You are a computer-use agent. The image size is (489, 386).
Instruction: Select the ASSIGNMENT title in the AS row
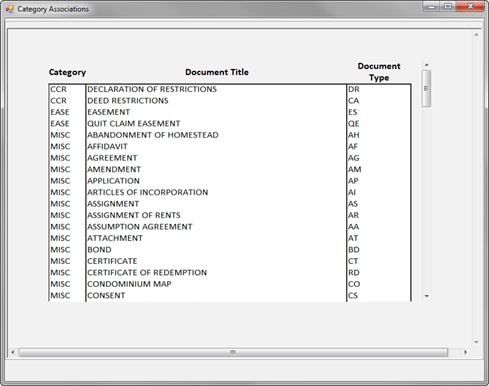point(113,204)
